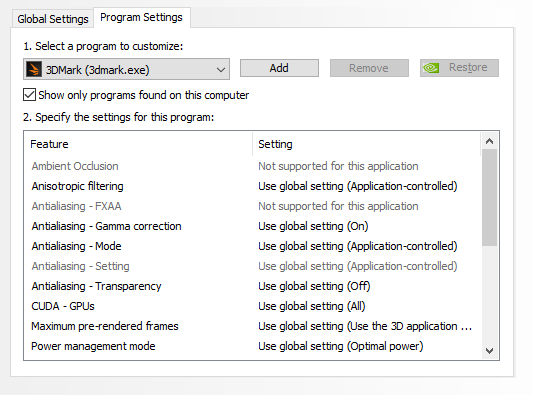Click the Restore button

coord(459,68)
